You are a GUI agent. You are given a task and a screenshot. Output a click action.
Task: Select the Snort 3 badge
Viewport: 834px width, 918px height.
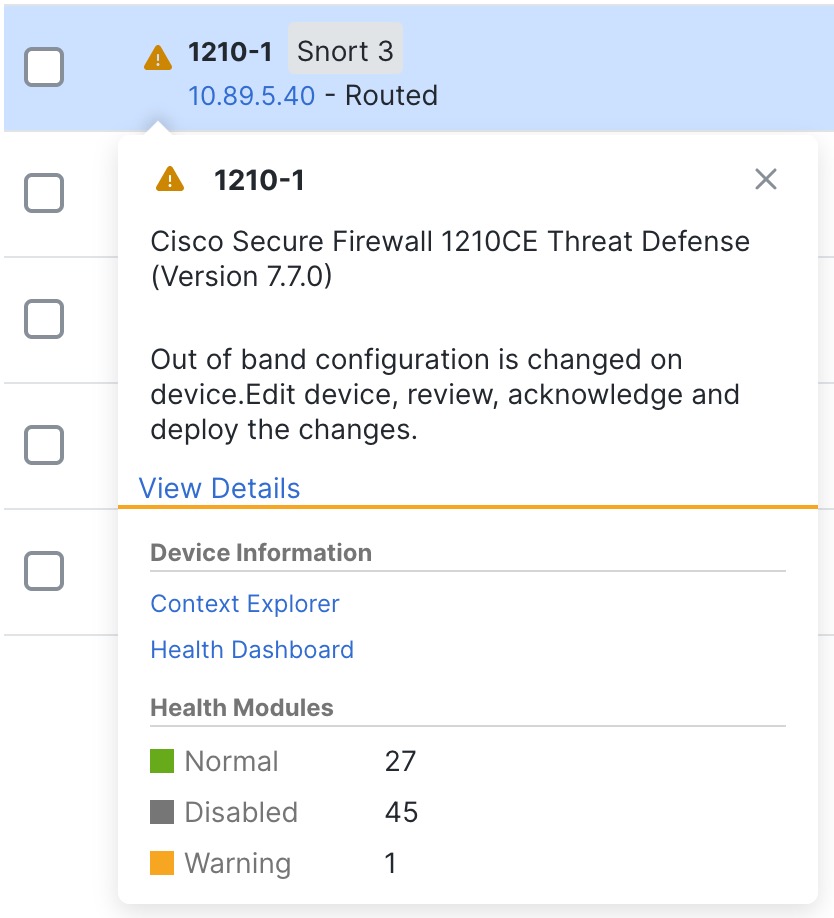pos(345,49)
